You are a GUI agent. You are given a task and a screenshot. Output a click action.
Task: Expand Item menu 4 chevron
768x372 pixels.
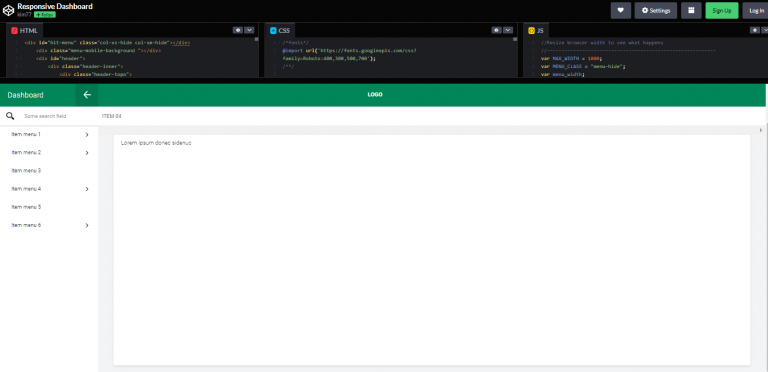(x=87, y=189)
